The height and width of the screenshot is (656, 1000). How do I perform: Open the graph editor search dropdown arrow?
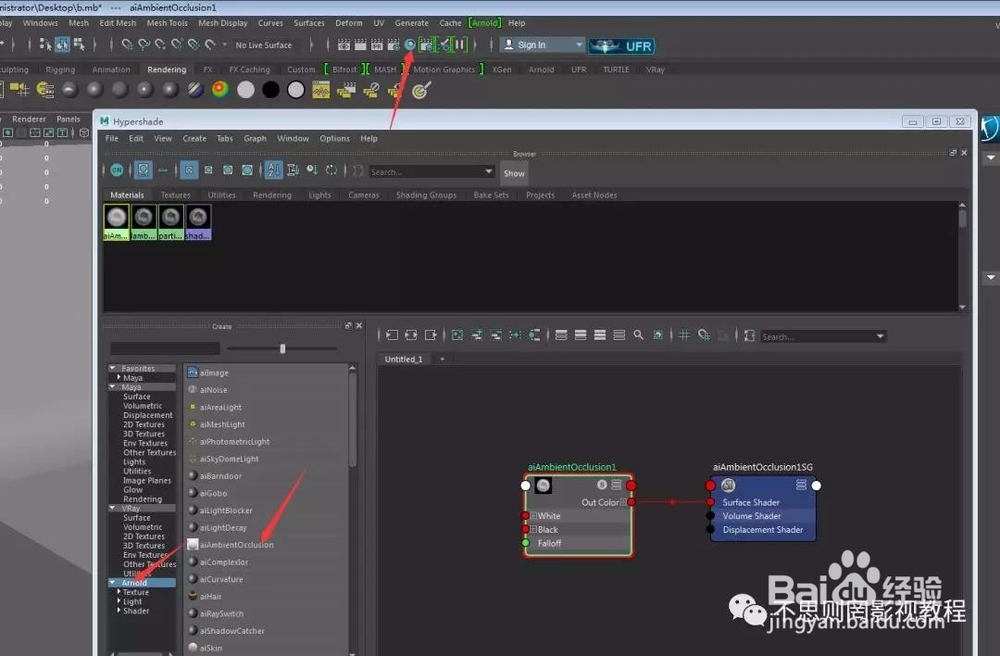click(880, 336)
